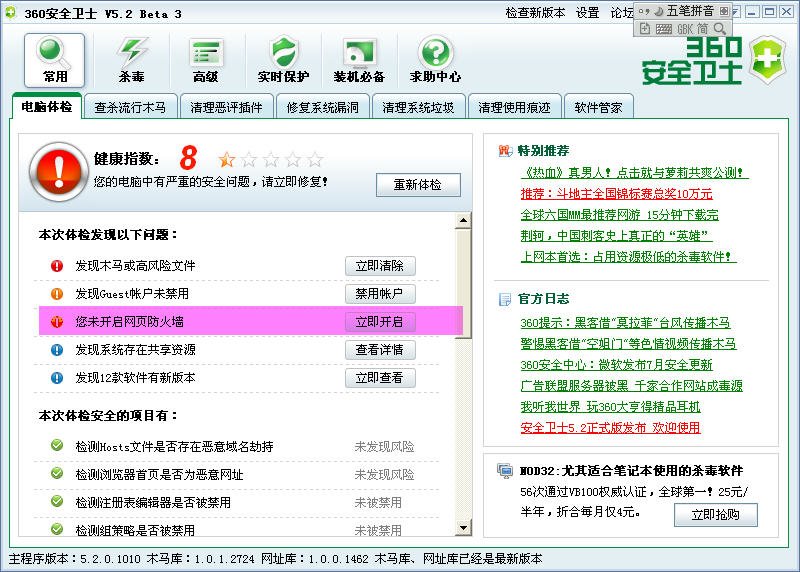The width and height of the screenshot is (800, 572).
Task: Click the 未被禁用 status for 注册表编辑器
Action: tap(378, 503)
